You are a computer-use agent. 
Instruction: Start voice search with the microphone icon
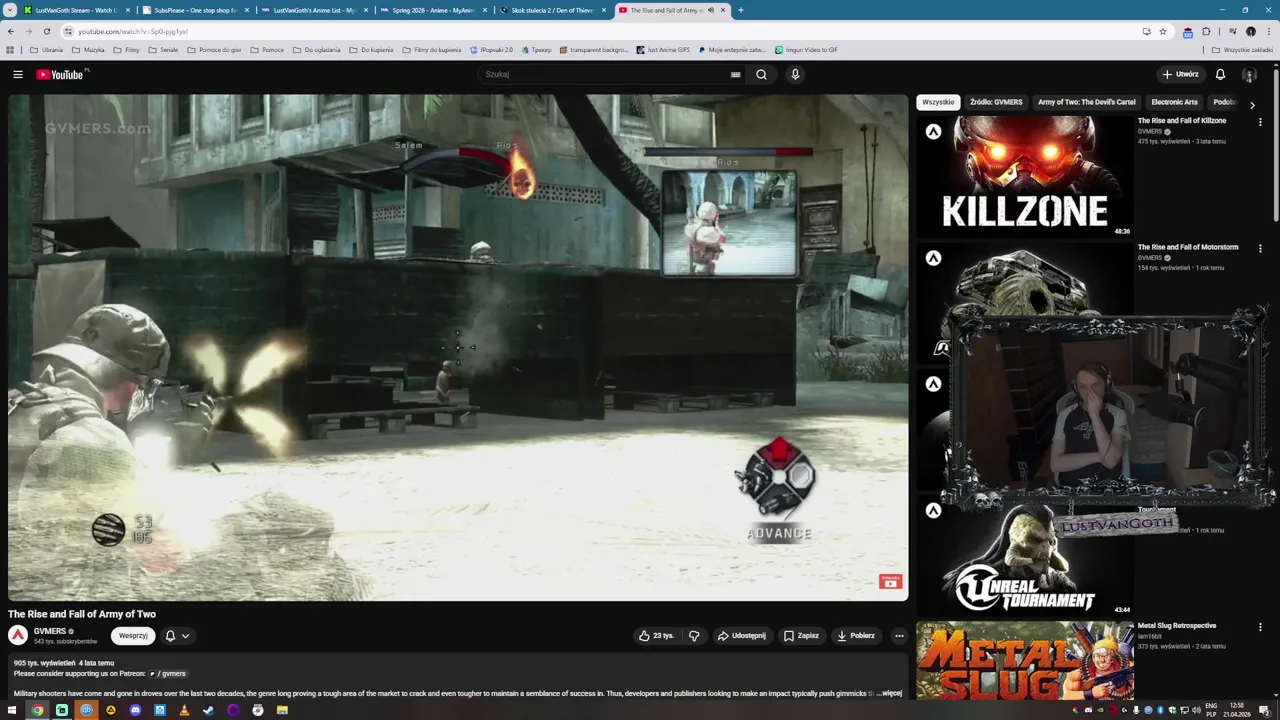795,74
